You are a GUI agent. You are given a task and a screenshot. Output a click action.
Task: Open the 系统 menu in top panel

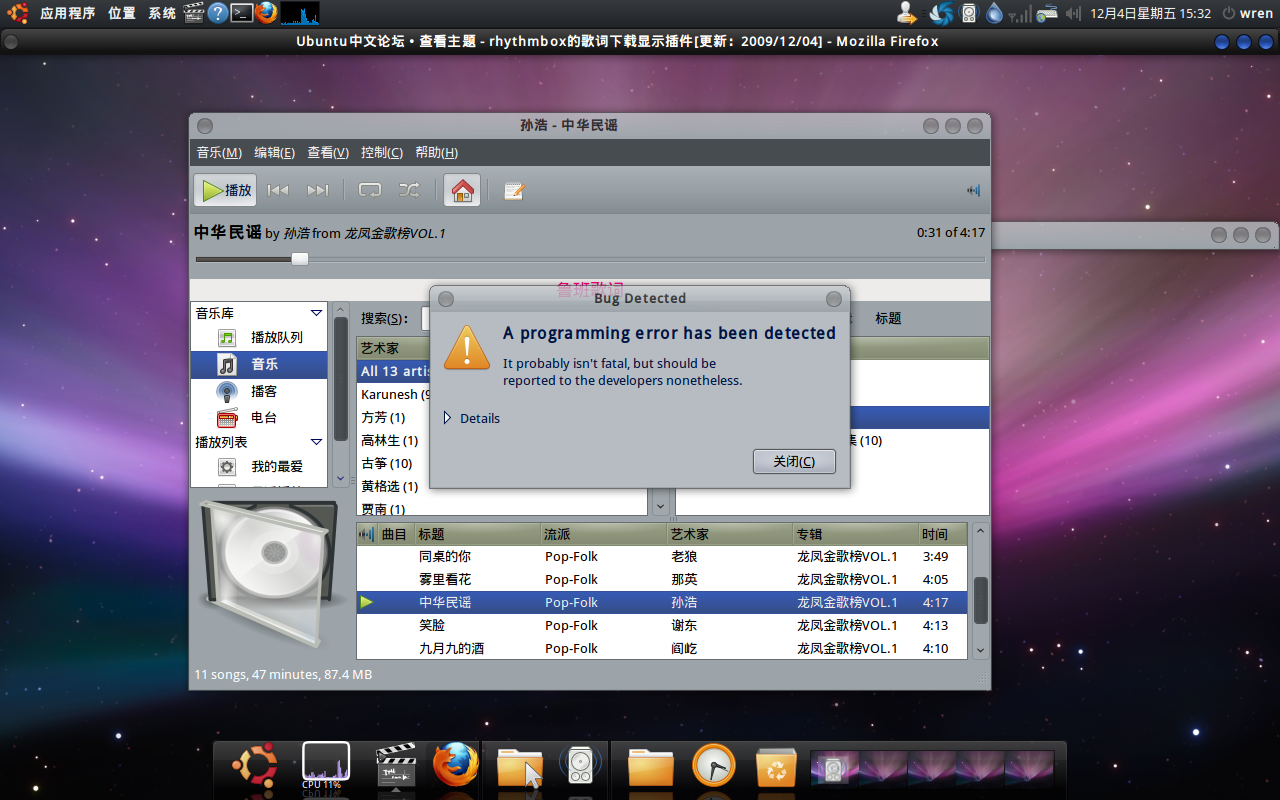click(162, 13)
